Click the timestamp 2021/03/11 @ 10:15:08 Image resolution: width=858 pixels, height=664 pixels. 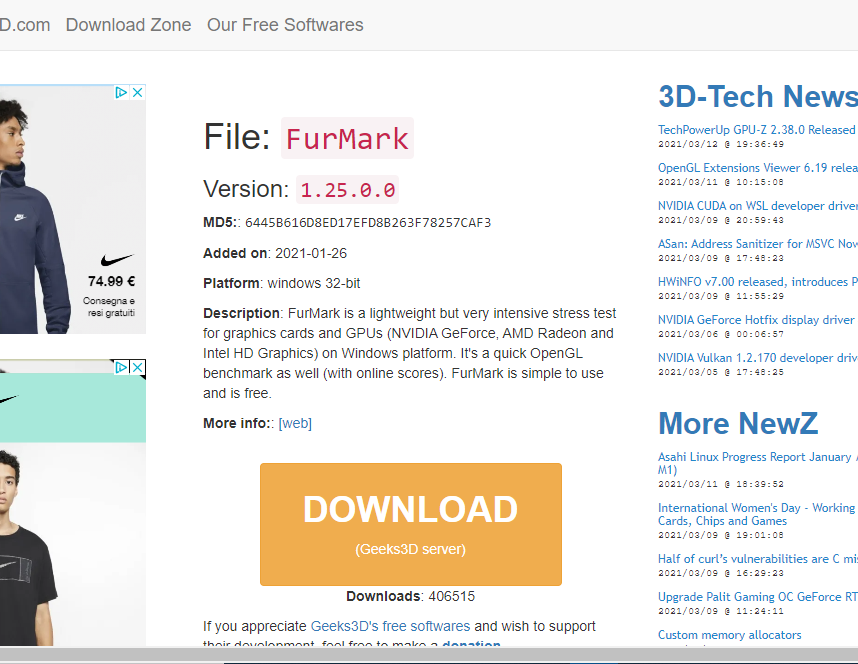click(x=721, y=182)
